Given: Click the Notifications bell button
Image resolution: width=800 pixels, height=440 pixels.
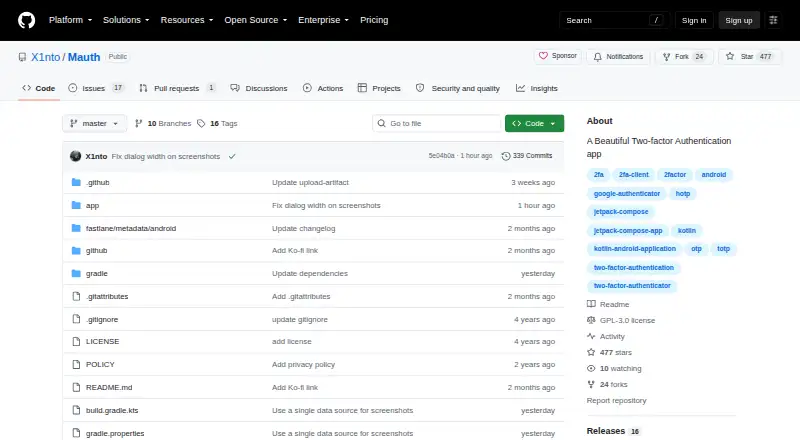Looking at the screenshot, I should [x=618, y=57].
